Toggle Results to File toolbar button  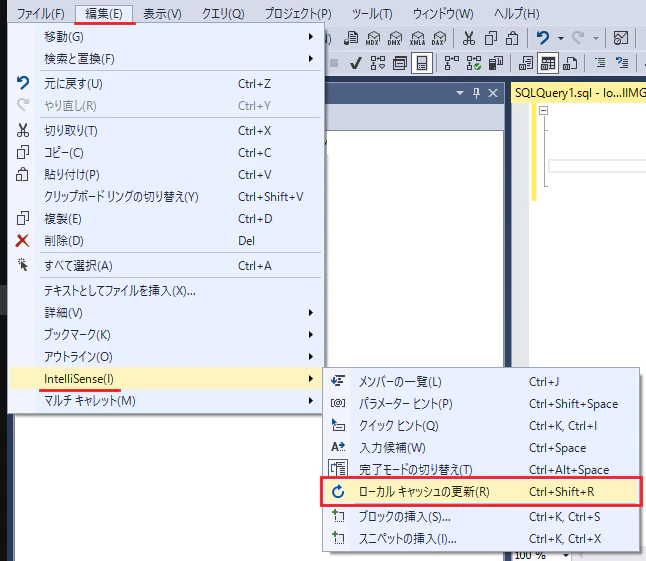570,63
